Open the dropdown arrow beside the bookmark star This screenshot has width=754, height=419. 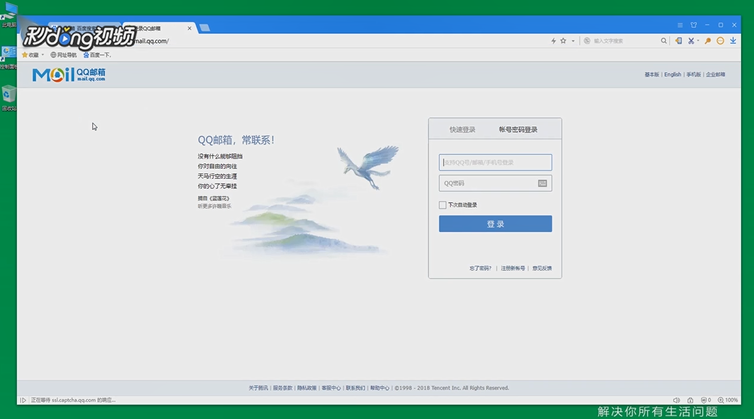[x=573, y=41]
